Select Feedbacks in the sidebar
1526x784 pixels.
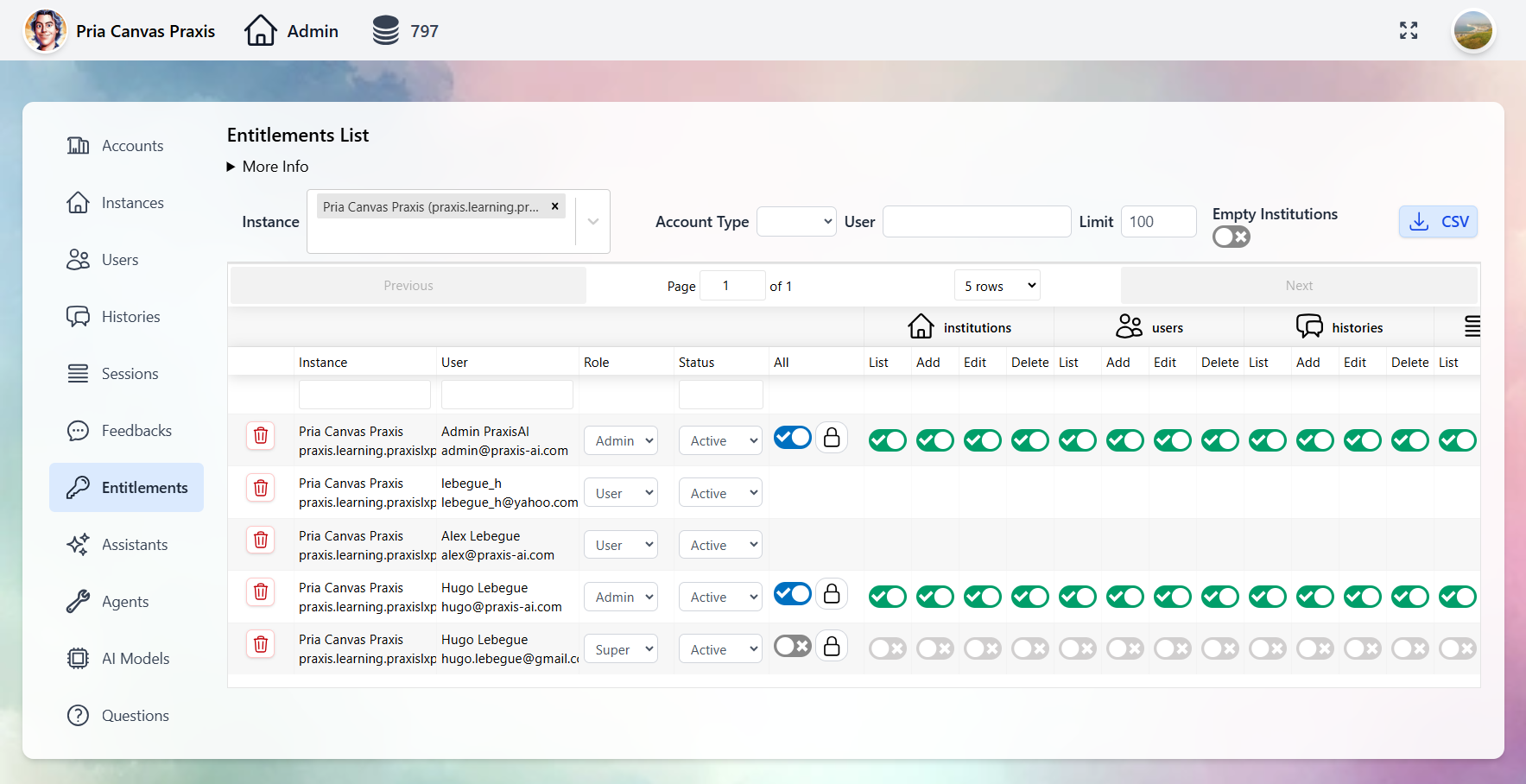point(126,431)
